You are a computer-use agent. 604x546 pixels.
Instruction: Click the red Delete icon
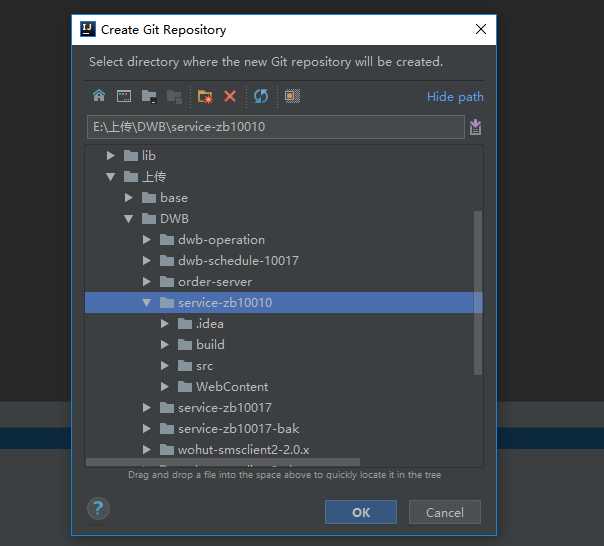tap(230, 96)
